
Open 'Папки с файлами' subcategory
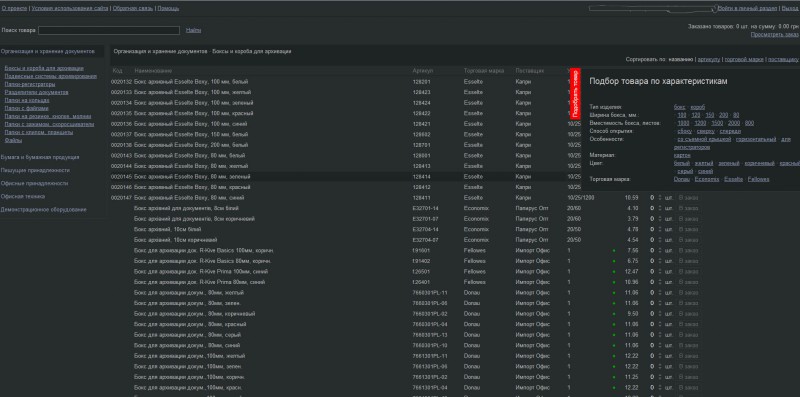point(27,108)
